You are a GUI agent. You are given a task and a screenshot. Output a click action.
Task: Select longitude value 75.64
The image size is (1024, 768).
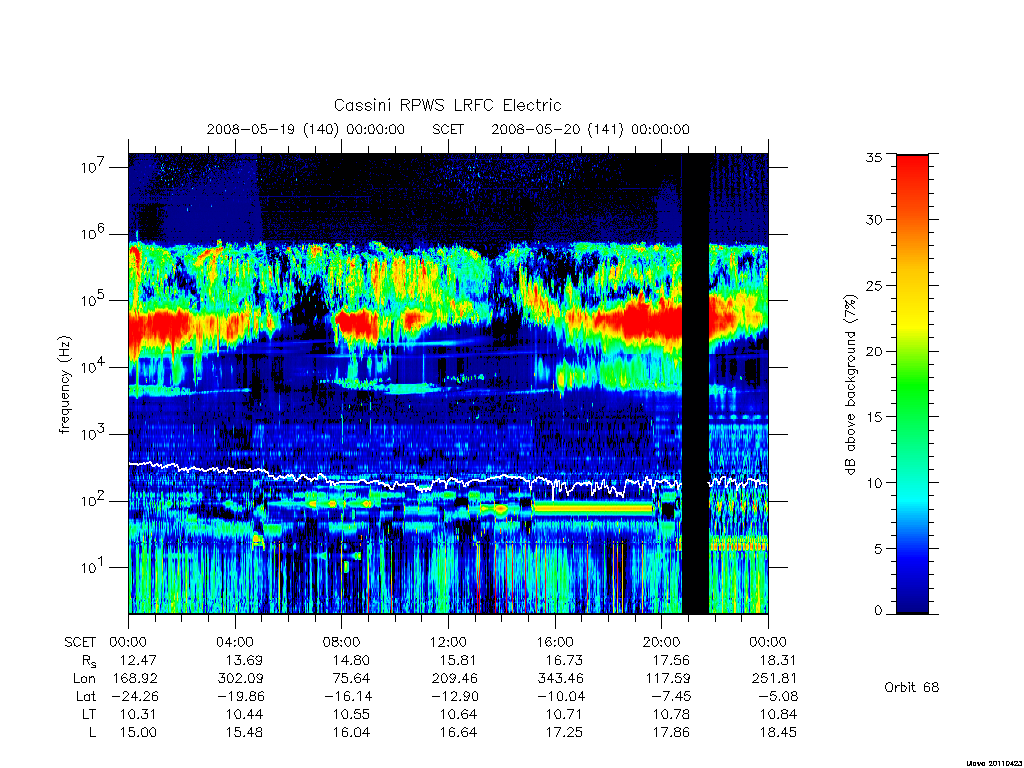tap(351, 679)
